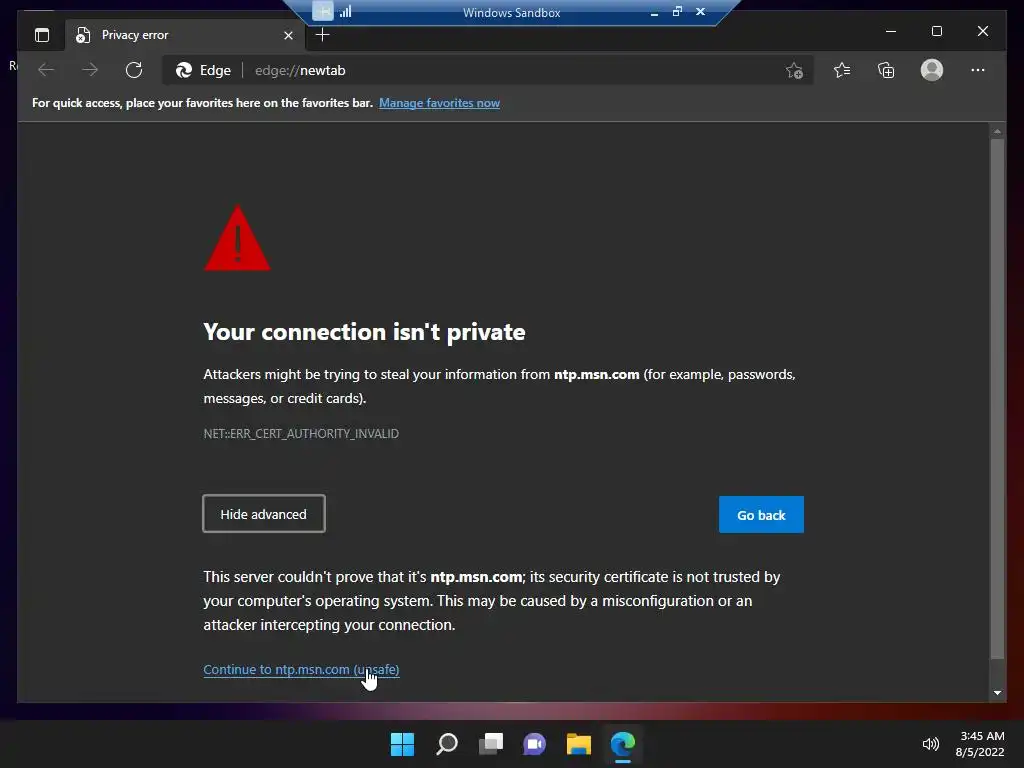The image size is (1024, 768).
Task: Click the Sandbox pin icon in title bar
Action: coord(323,10)
